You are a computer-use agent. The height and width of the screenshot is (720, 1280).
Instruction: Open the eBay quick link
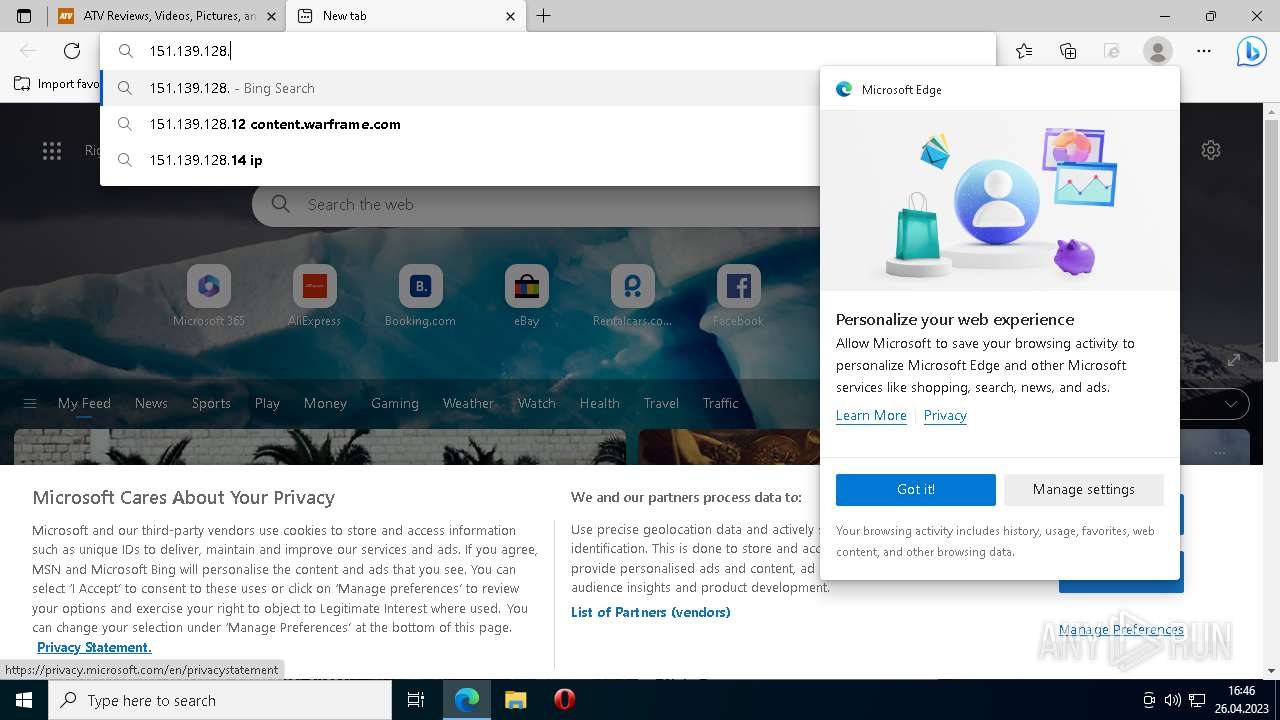pos(527,297)
